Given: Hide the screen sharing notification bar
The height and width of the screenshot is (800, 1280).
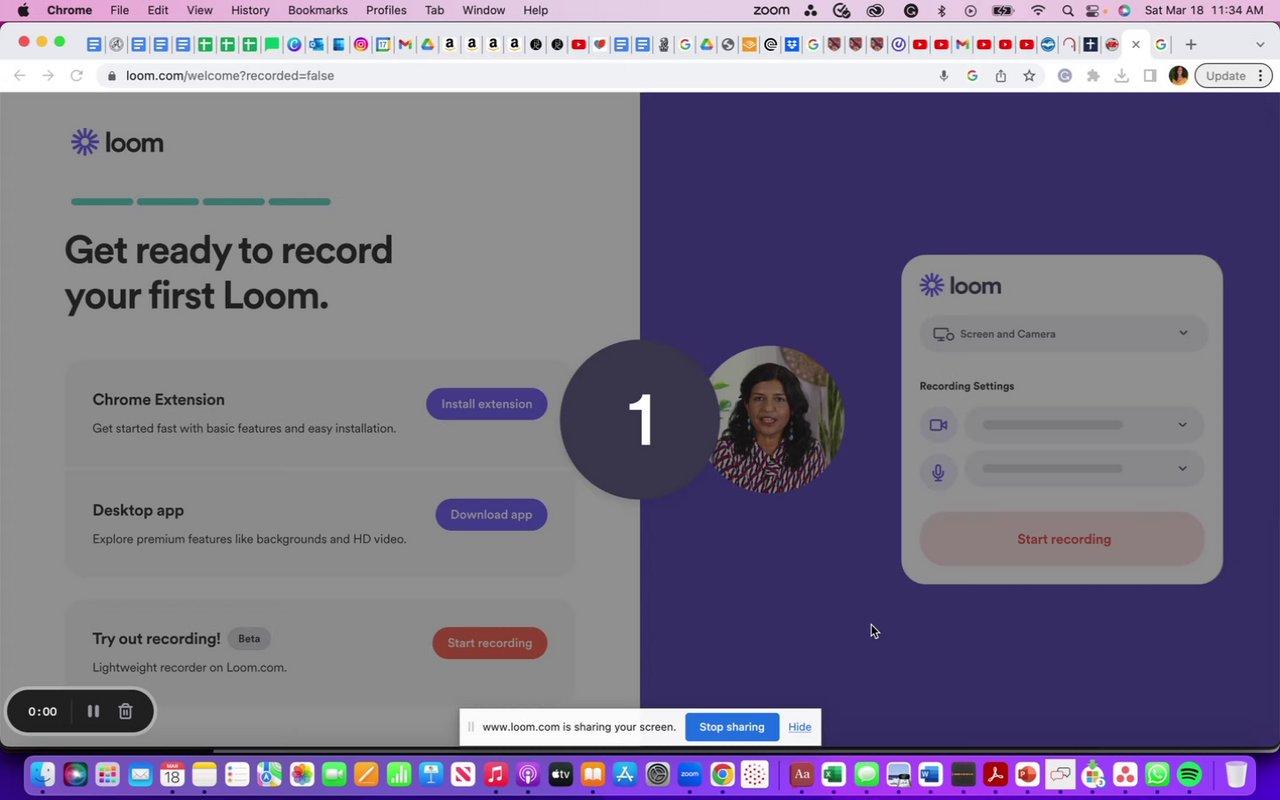Looking at the screenshot, I should coord(800,727).
